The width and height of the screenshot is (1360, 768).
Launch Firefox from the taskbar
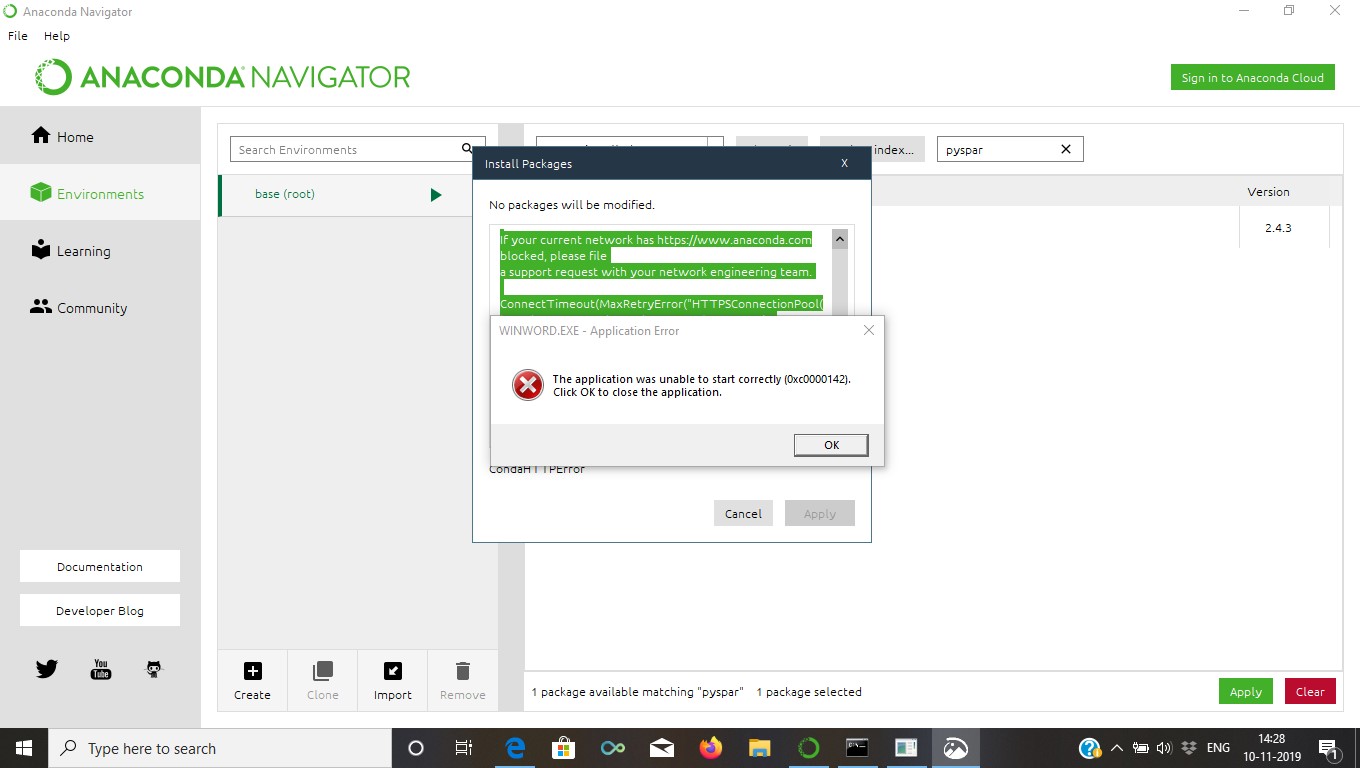pos(710,748)
